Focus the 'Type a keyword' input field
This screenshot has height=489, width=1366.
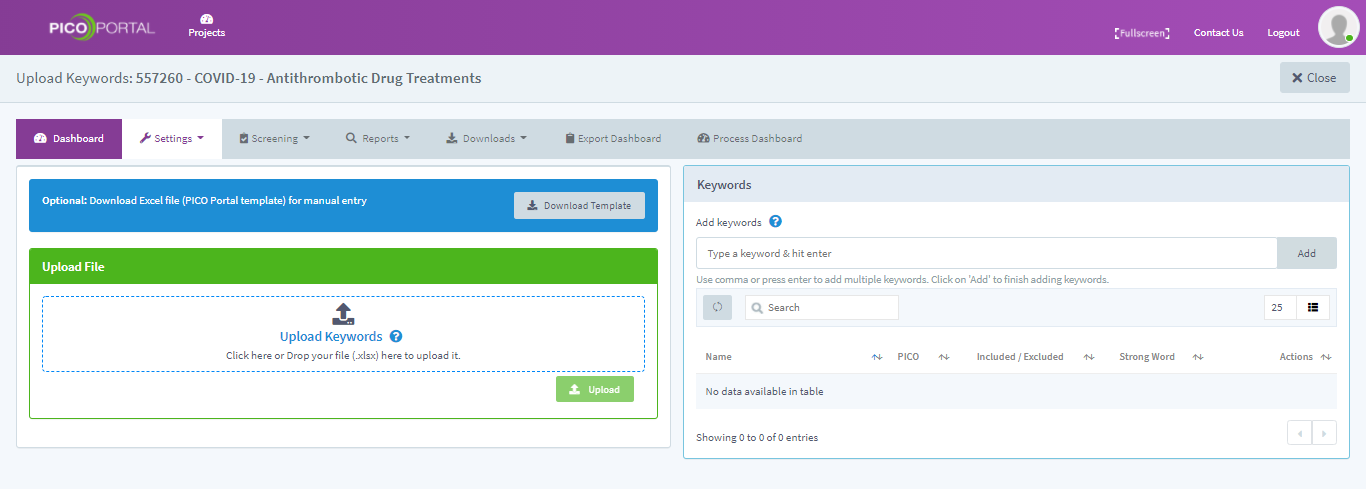coord(986,253)
